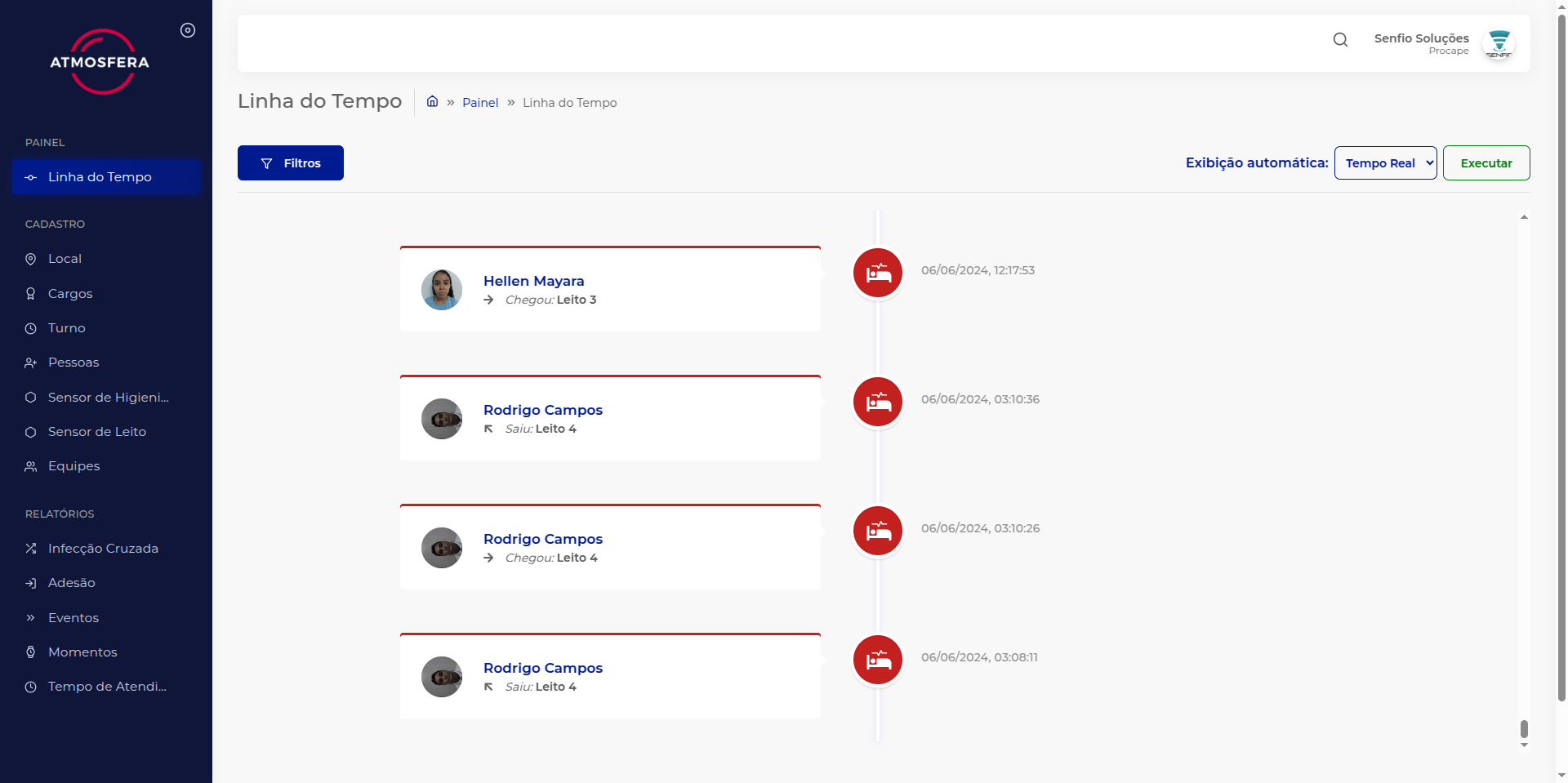The height and width of the screenshot is (783, 1568).
Task: Click the Painel breadcrumb link
Action: [x=480, y=103]
